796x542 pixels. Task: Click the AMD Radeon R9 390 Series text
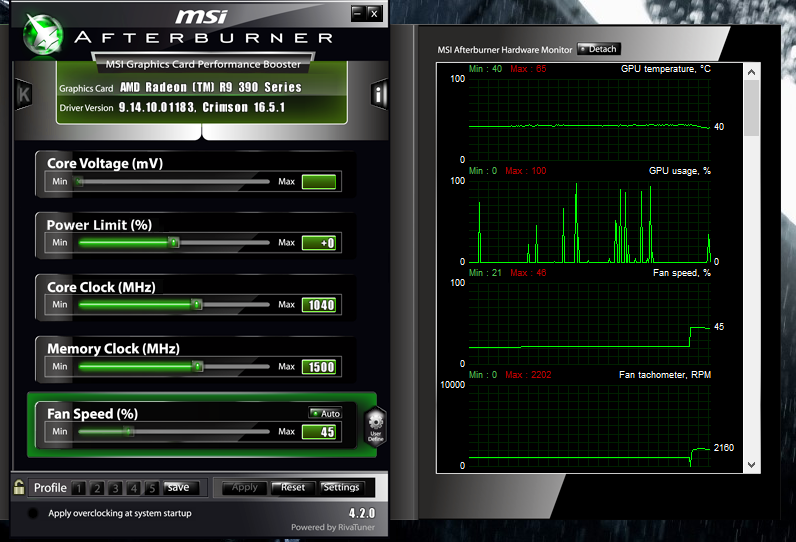click(x=211, y=87)
